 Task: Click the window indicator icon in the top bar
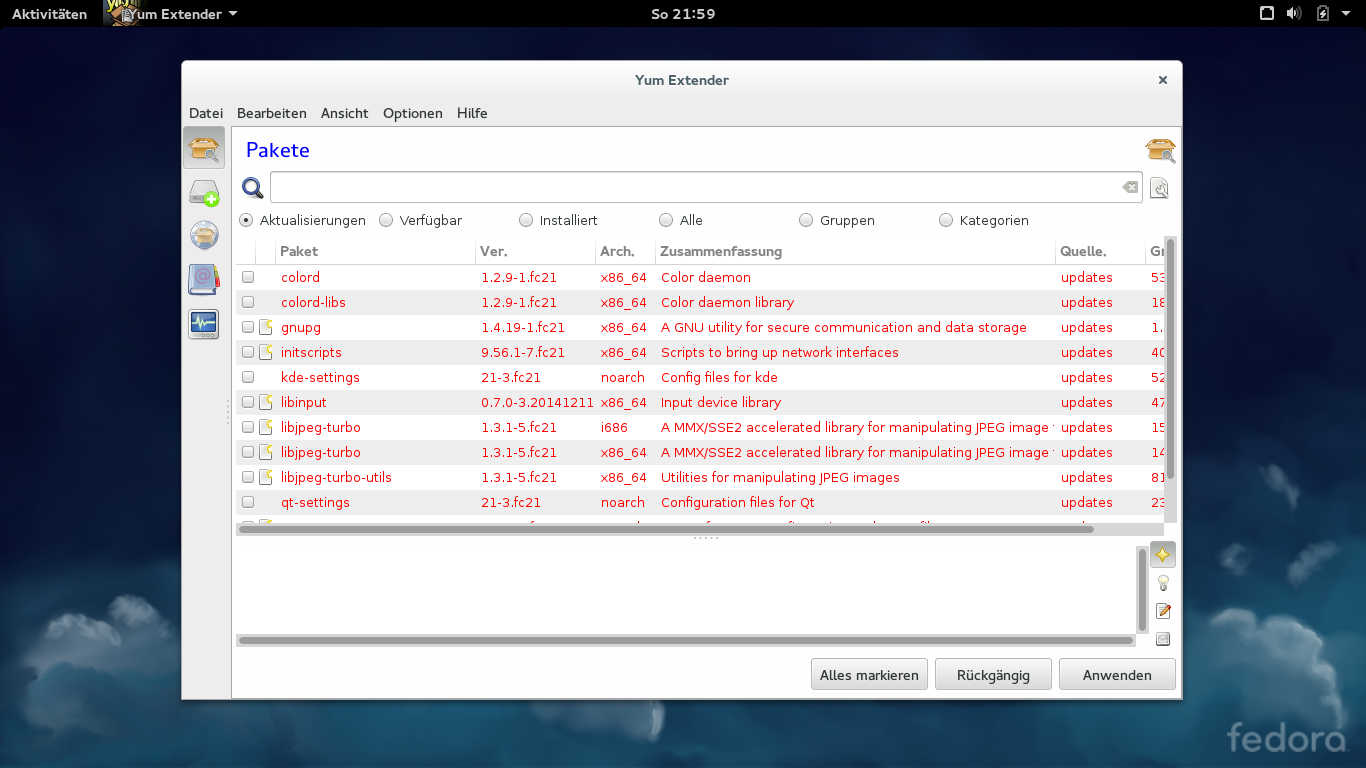click(x=1266, y=13)
